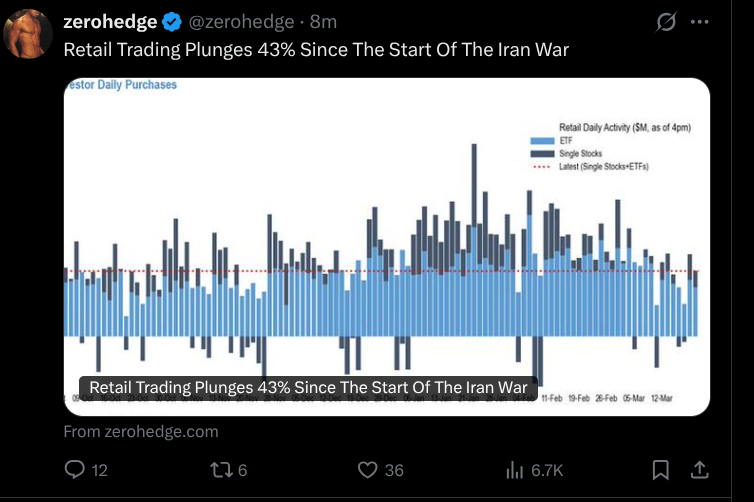This screenshot has width=754, height=502.
Task: Click the 12-Mar date label on the chart
Action: point(661,398)
